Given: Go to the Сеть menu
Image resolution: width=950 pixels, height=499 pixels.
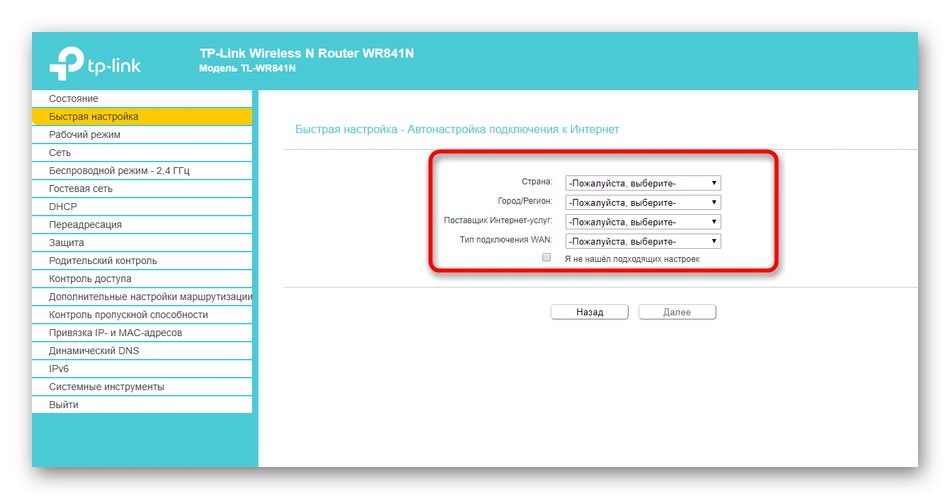Looking at the screenshot, I should tap(142, 153).
